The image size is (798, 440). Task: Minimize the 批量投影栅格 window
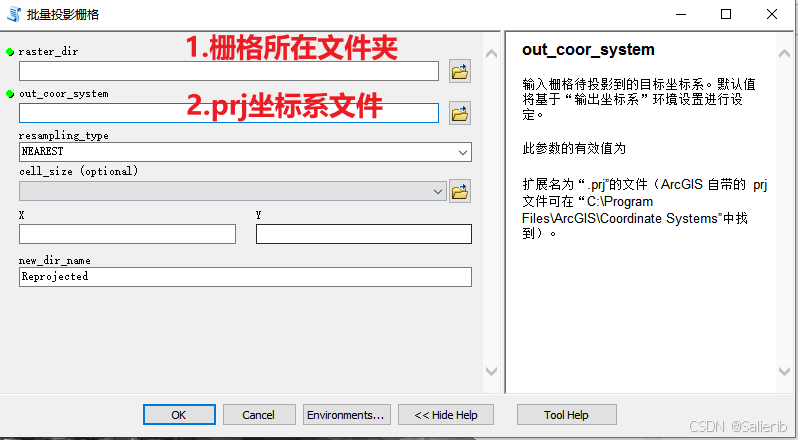(681, 14)
